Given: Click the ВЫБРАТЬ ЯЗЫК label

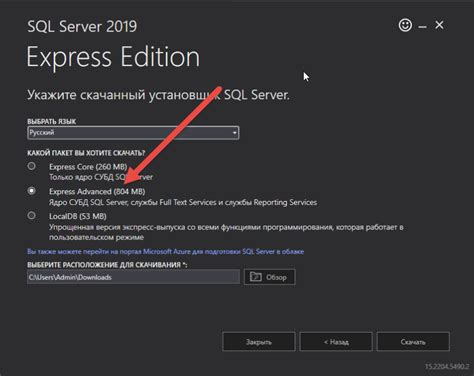Looking at the screenshot, I should (x=52, y=121).
